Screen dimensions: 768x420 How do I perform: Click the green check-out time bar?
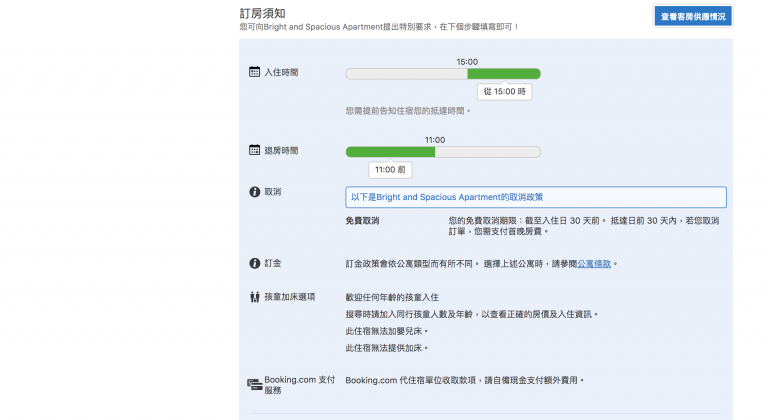tap(390, 152)
